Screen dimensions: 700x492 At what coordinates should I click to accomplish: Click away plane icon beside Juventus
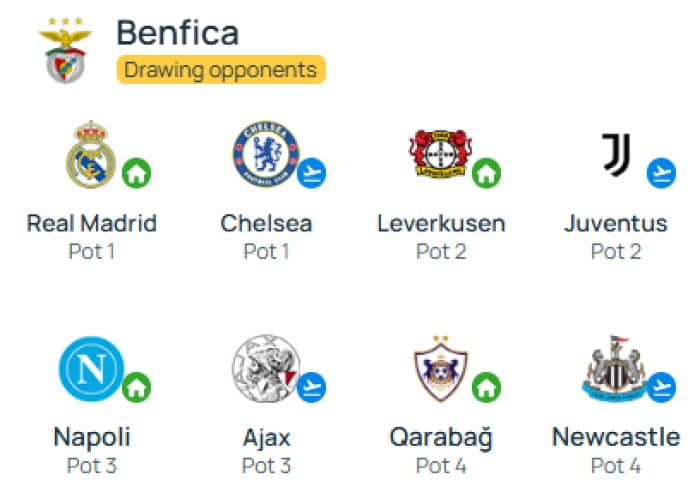pos(662,173)
